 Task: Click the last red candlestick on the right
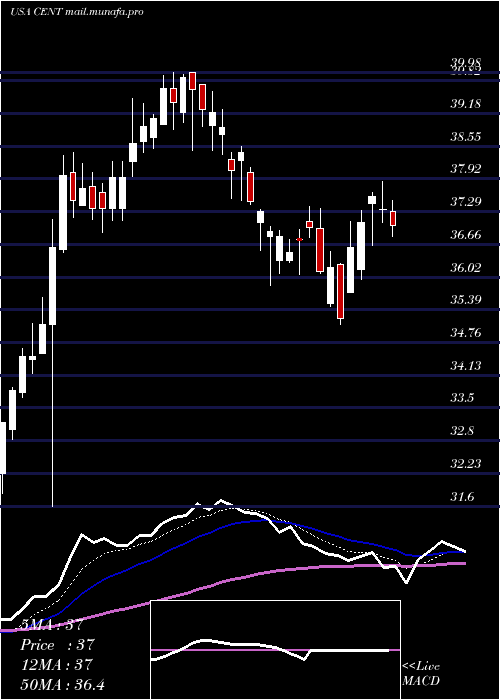tap(393, 218)
